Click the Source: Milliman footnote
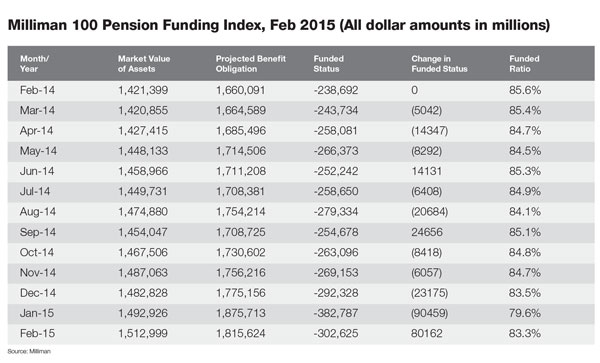Image resolution: width=600 pixels, height=363 pixels. point(29,351)
